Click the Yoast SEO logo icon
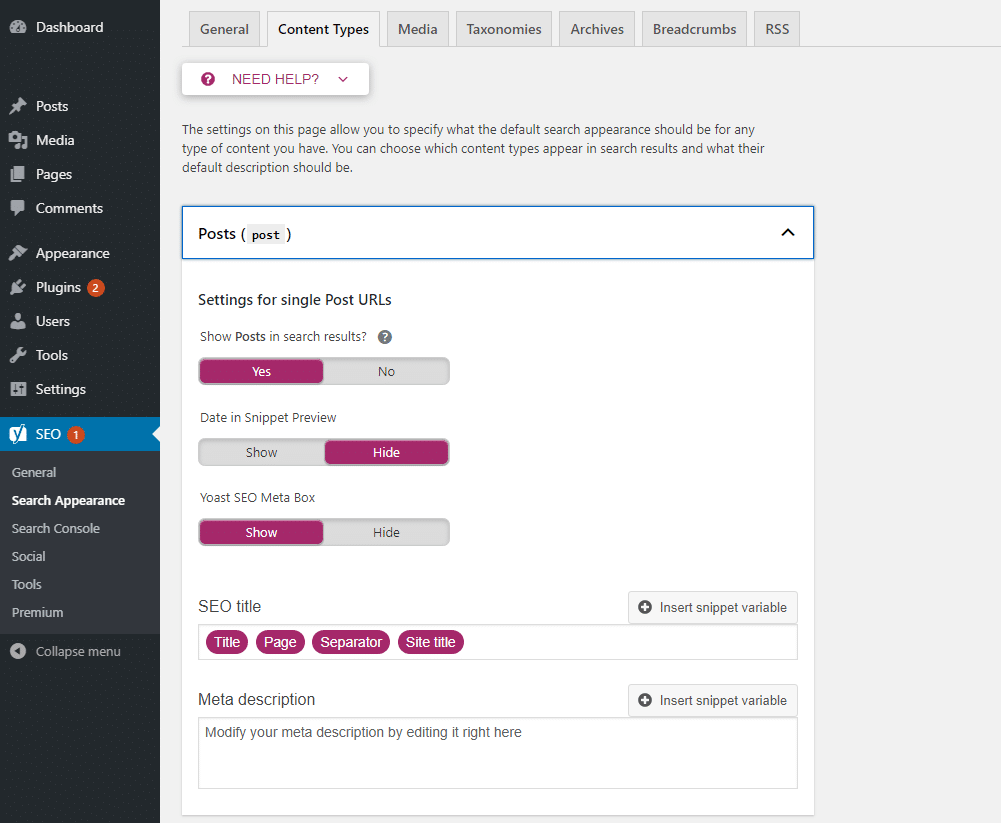Viewport: 1001px width, 823px height. point(18,434)
